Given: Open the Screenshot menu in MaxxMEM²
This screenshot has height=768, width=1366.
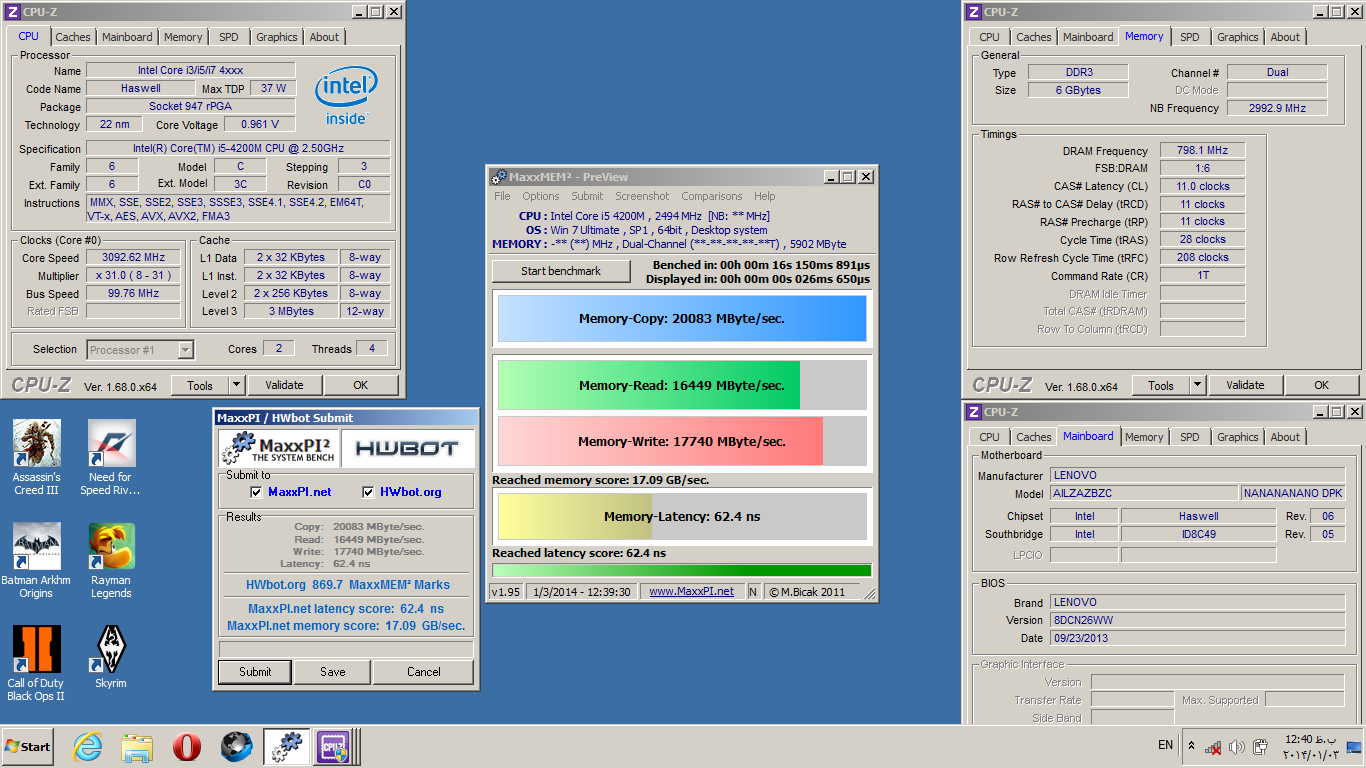Looking at the screenshot, I should 642,196.
